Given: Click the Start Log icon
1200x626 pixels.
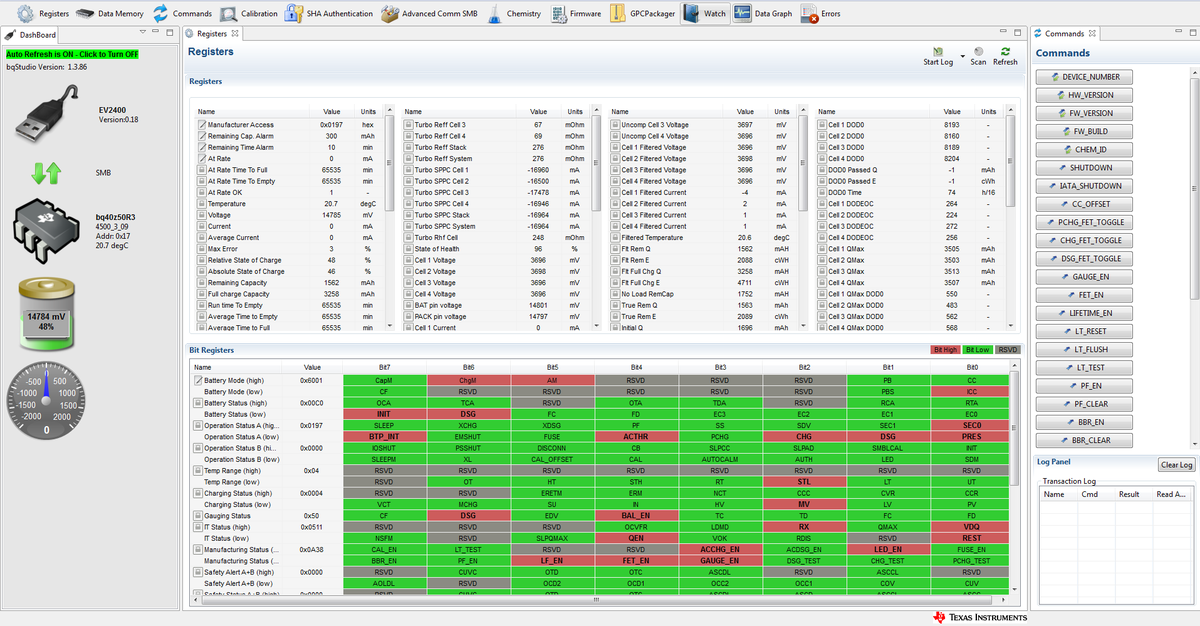Looking at the screenshot, I should click(937, 50).
